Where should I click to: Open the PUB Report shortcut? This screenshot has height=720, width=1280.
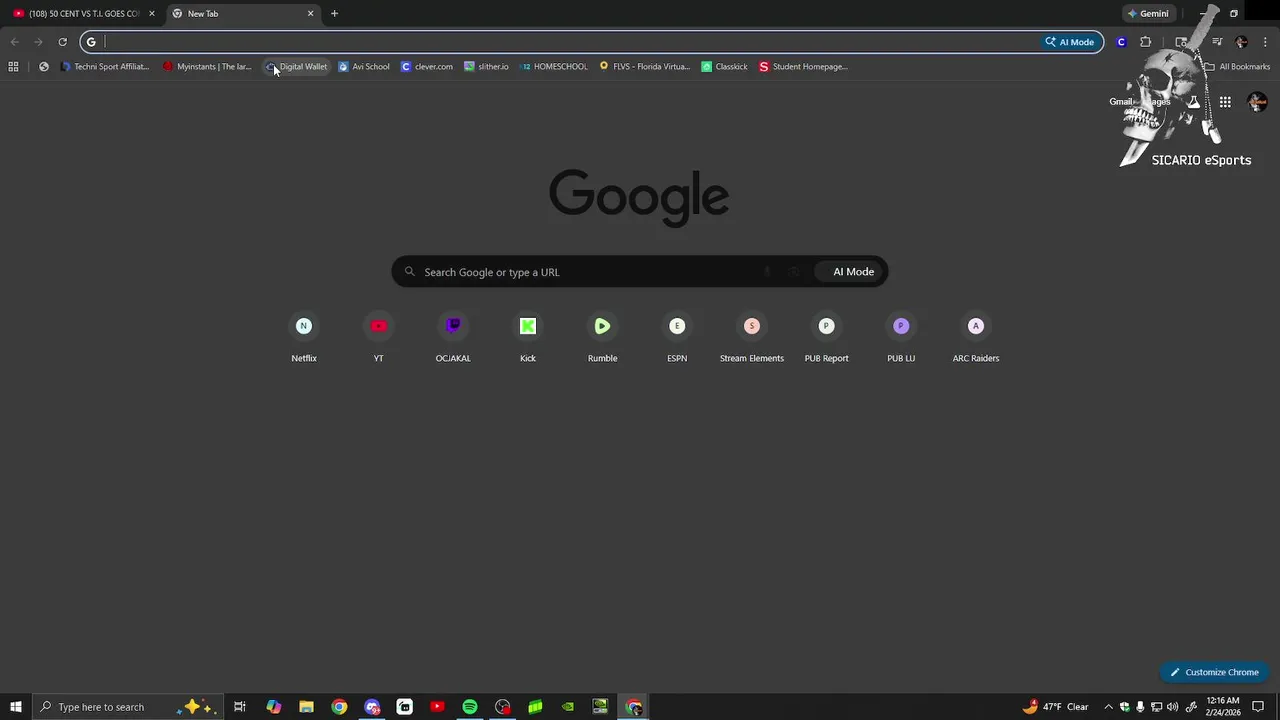[826, 338]
